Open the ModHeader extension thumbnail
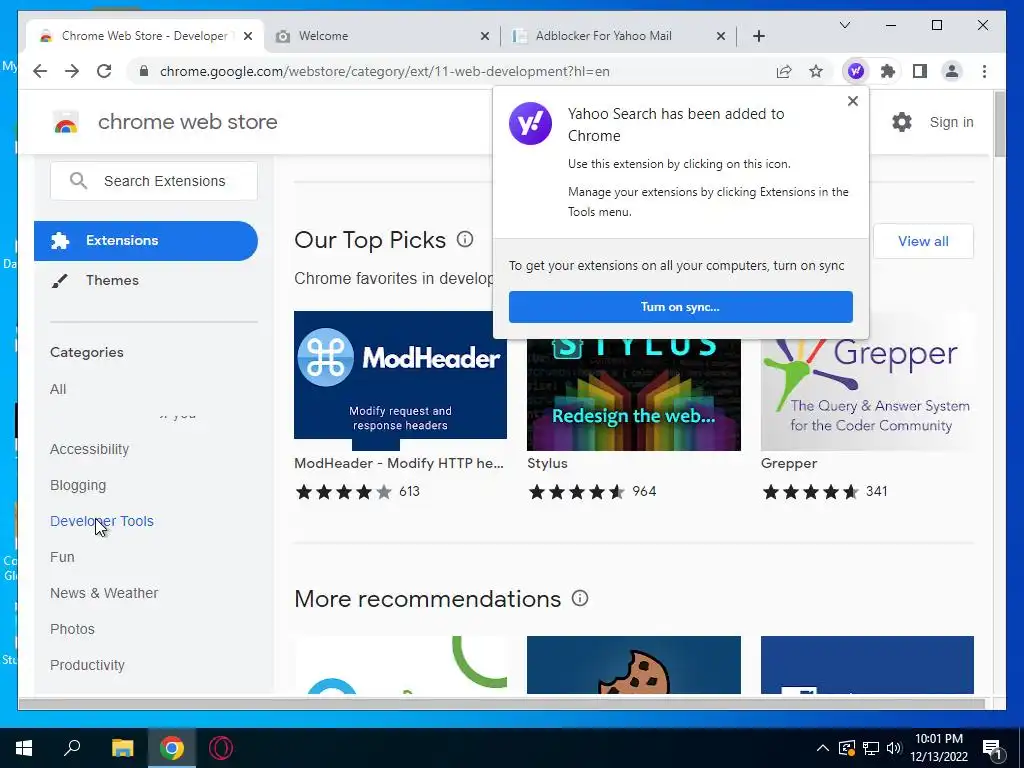This screenshot has width=1024, height=768. pos(400,380)
